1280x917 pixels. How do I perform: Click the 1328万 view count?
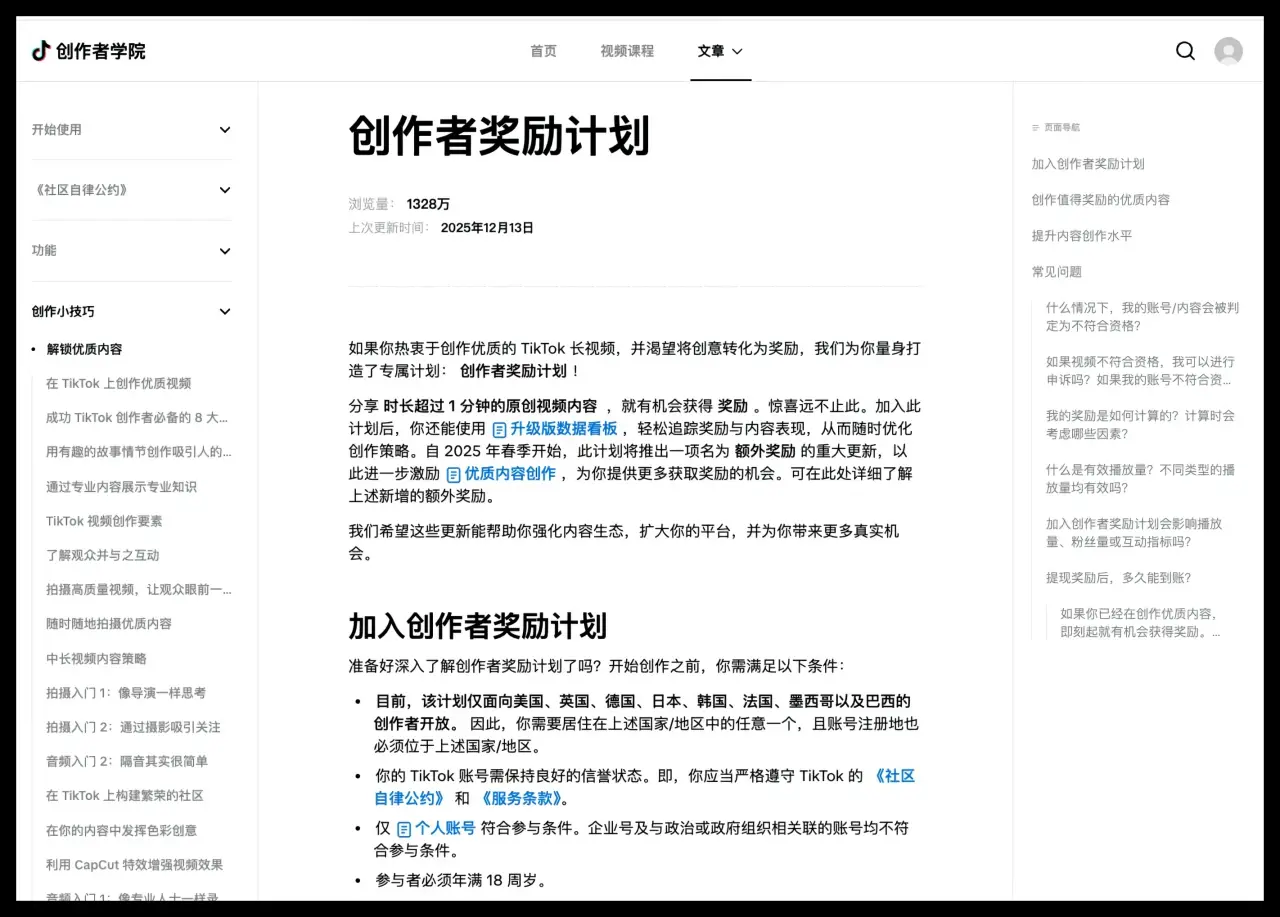428,204
